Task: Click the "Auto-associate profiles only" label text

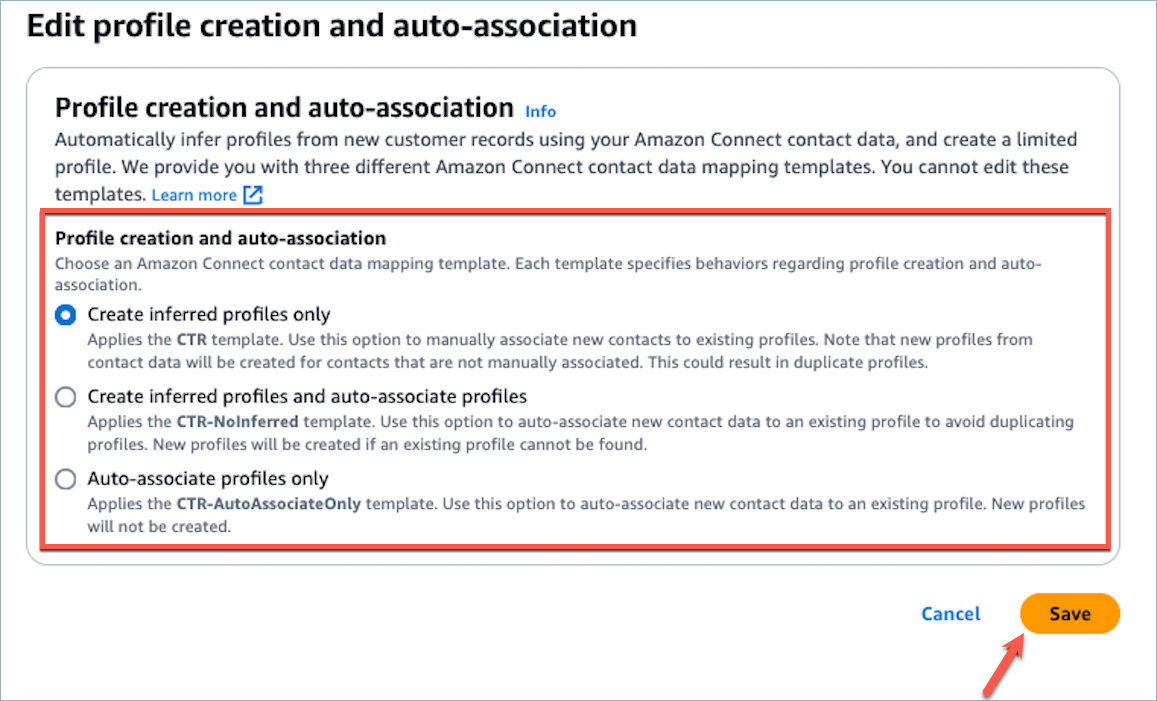Action: point(208,479)
